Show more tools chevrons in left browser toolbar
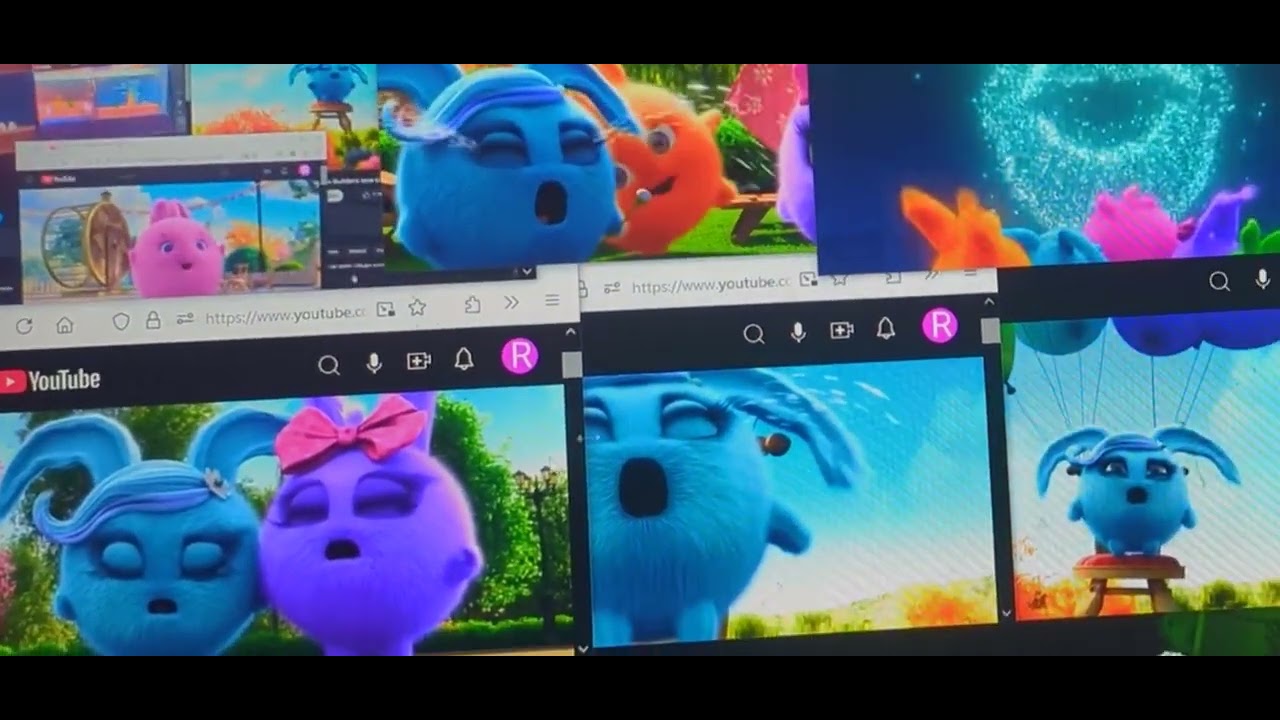This screenshot has width=1280, height=720. (x=511, y=302)
